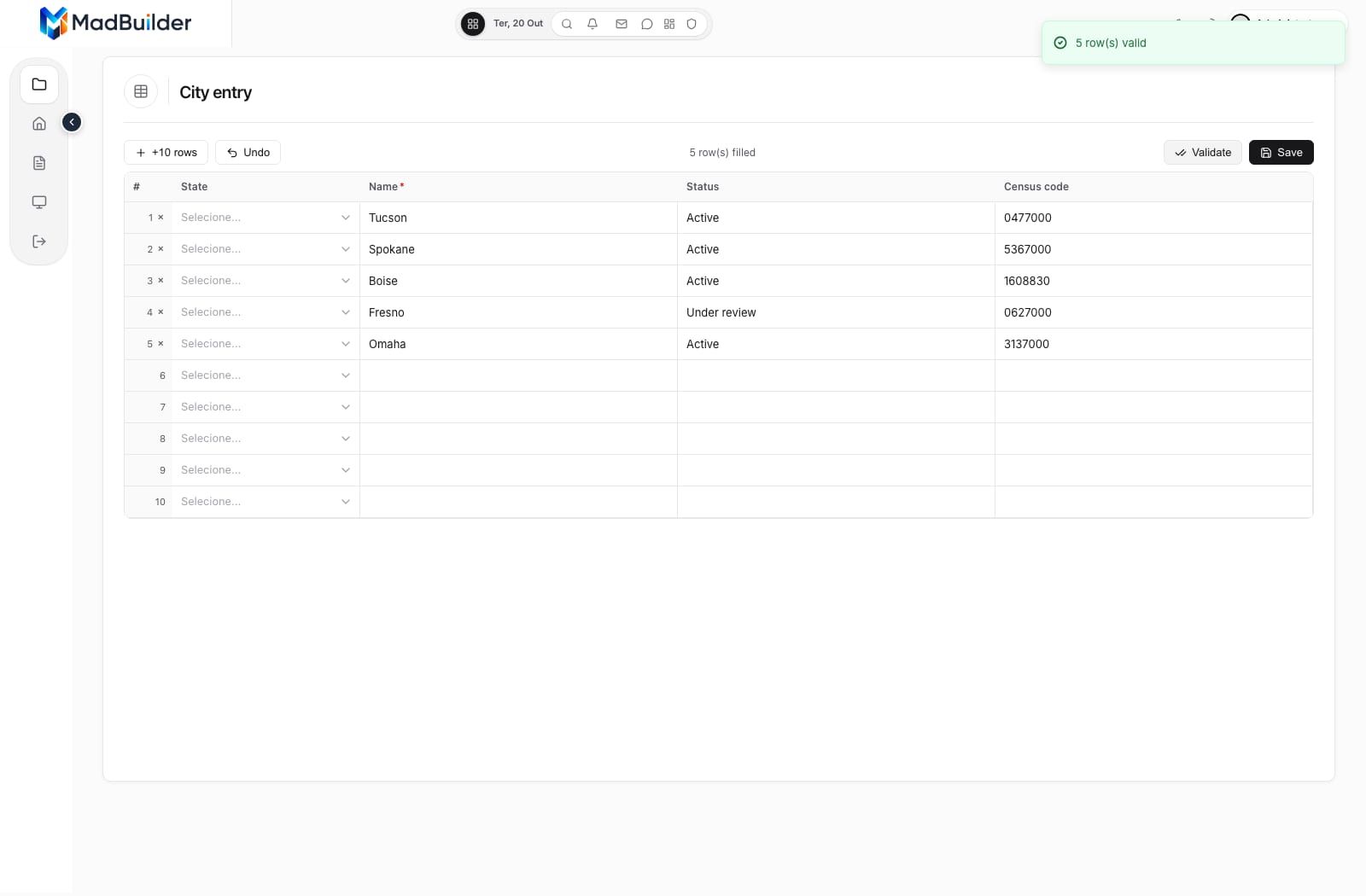Screen dimensions: 1366x896
Task: Remove row 3 with its x icon
Action: pyautogui.click(x=161, y=281)
